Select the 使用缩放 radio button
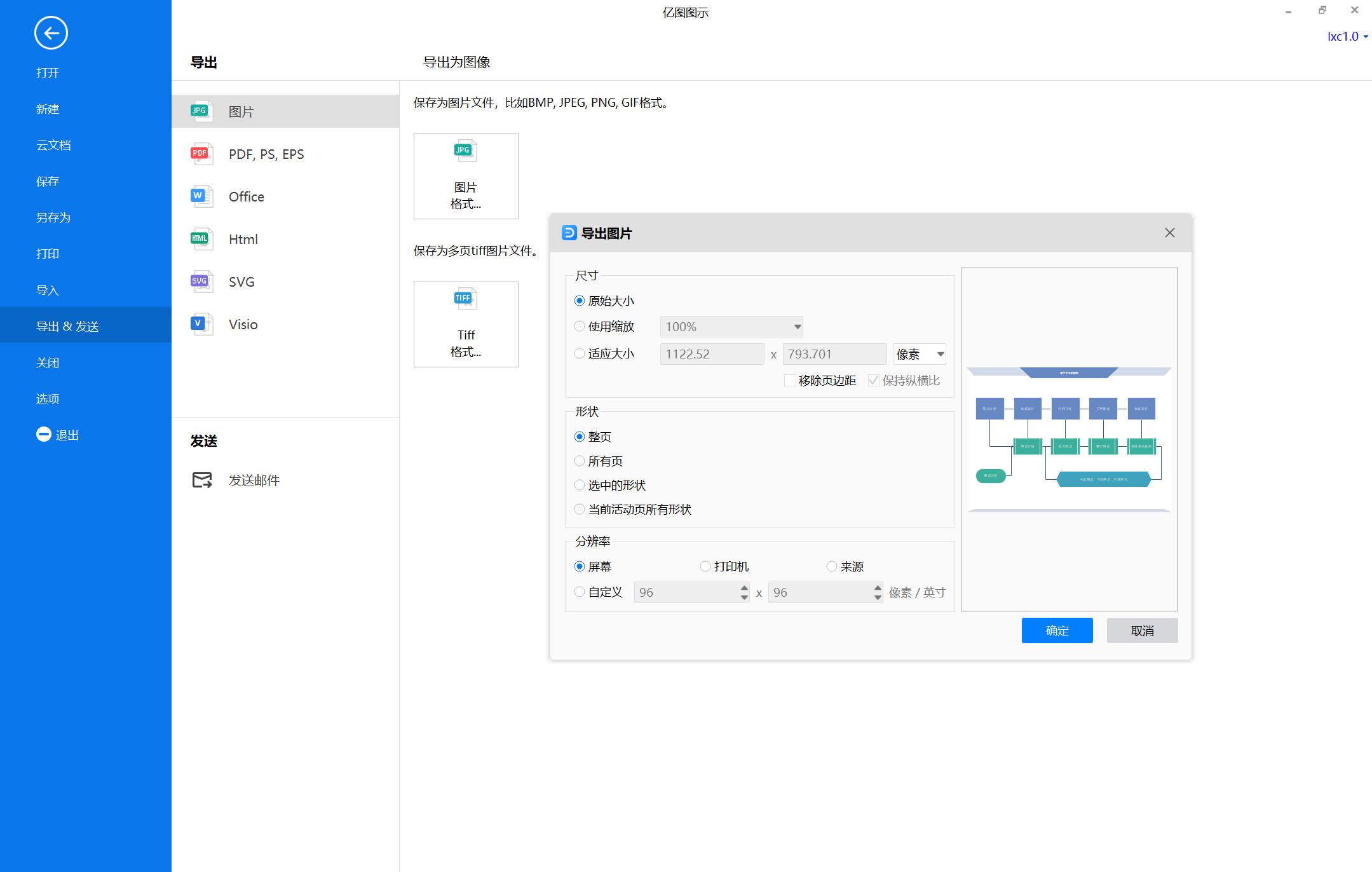1372x872 pixels. click(580, 327)
